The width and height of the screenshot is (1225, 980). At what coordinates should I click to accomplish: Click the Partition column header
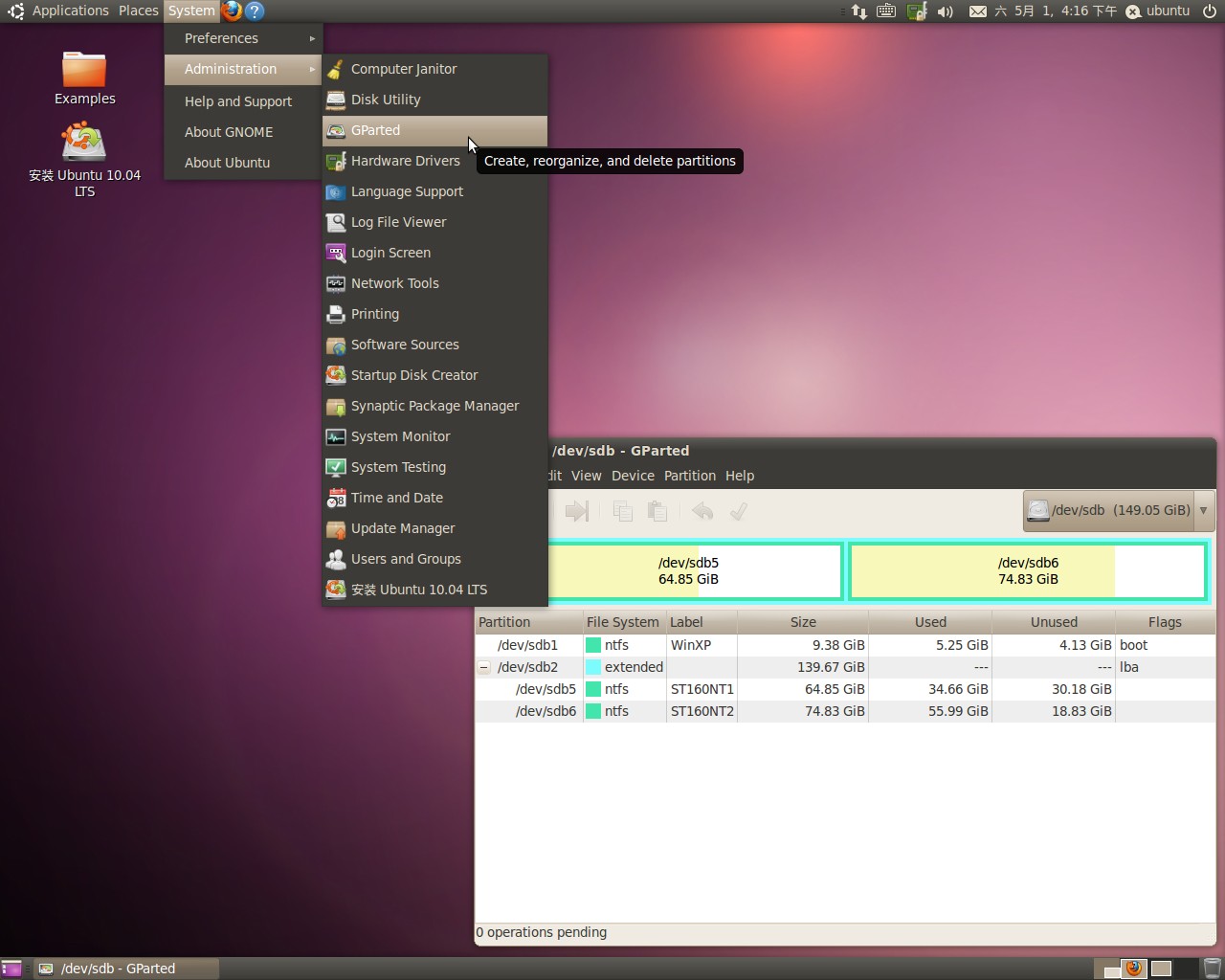[x=529, y=622]
